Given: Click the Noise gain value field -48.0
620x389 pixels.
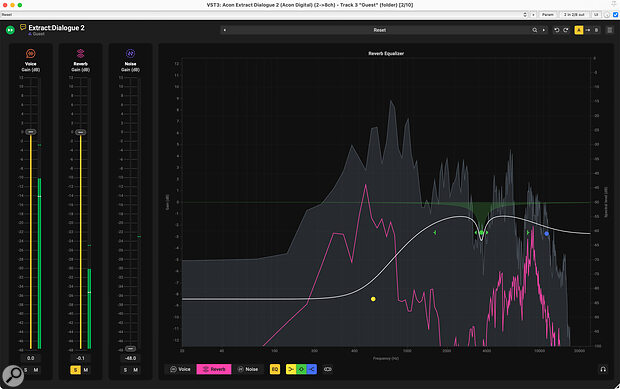Looking at the screenshot, I should click(130, 358).
